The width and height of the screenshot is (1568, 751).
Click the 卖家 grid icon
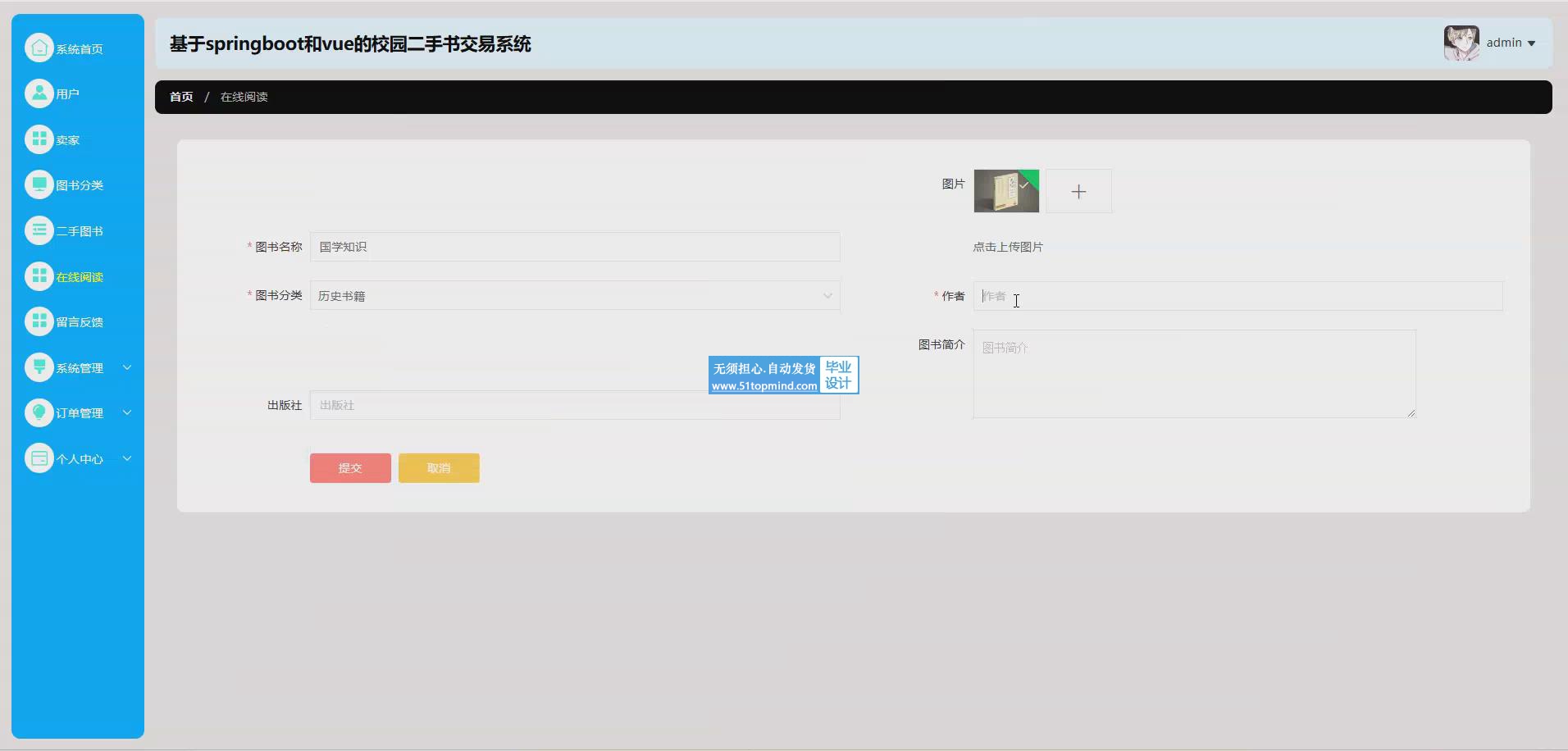click(x=39, y=139)
